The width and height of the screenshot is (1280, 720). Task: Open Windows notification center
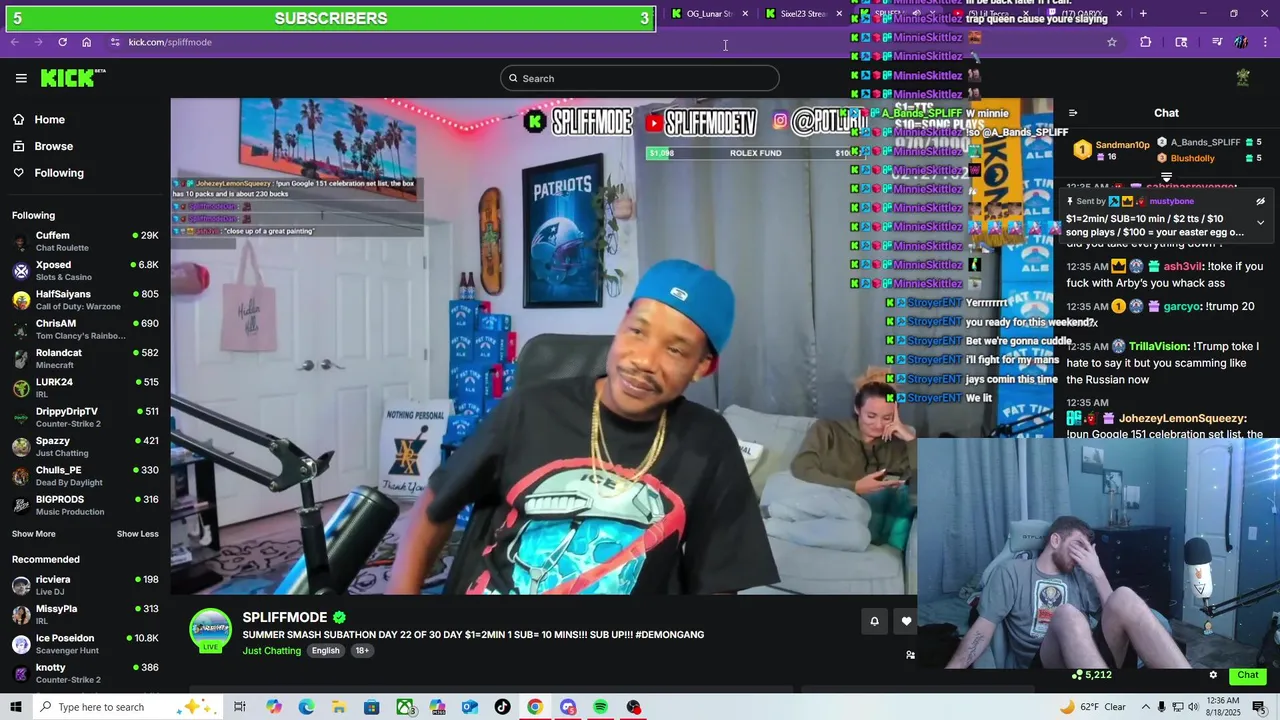1259,707
